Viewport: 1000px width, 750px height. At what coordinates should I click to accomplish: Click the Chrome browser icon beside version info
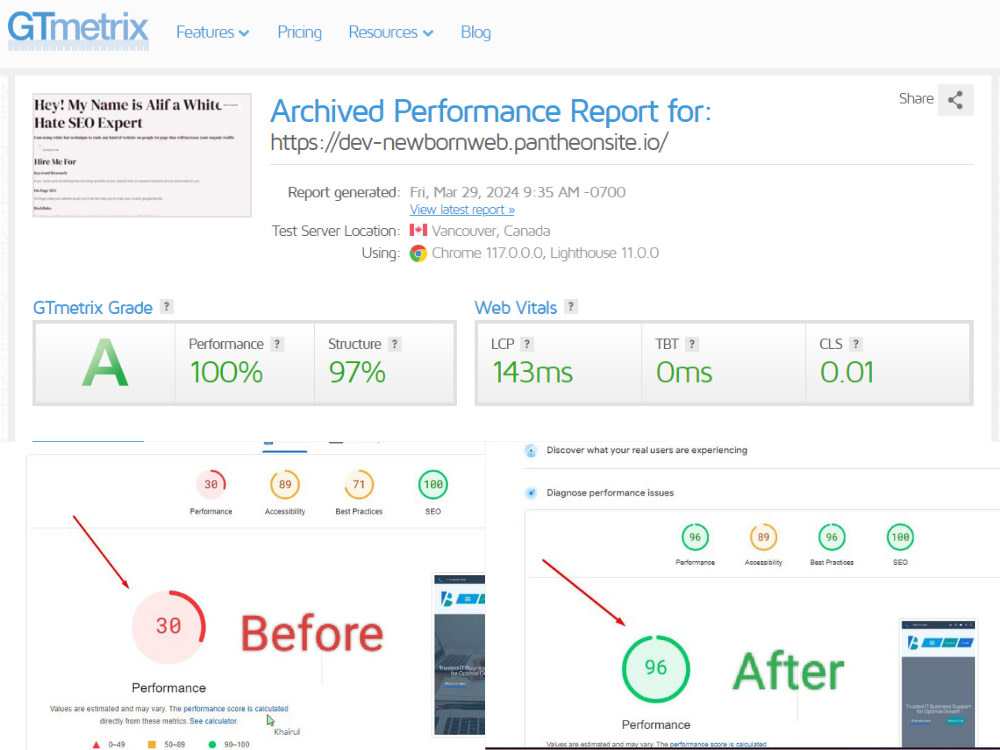(x=418, y=253)
